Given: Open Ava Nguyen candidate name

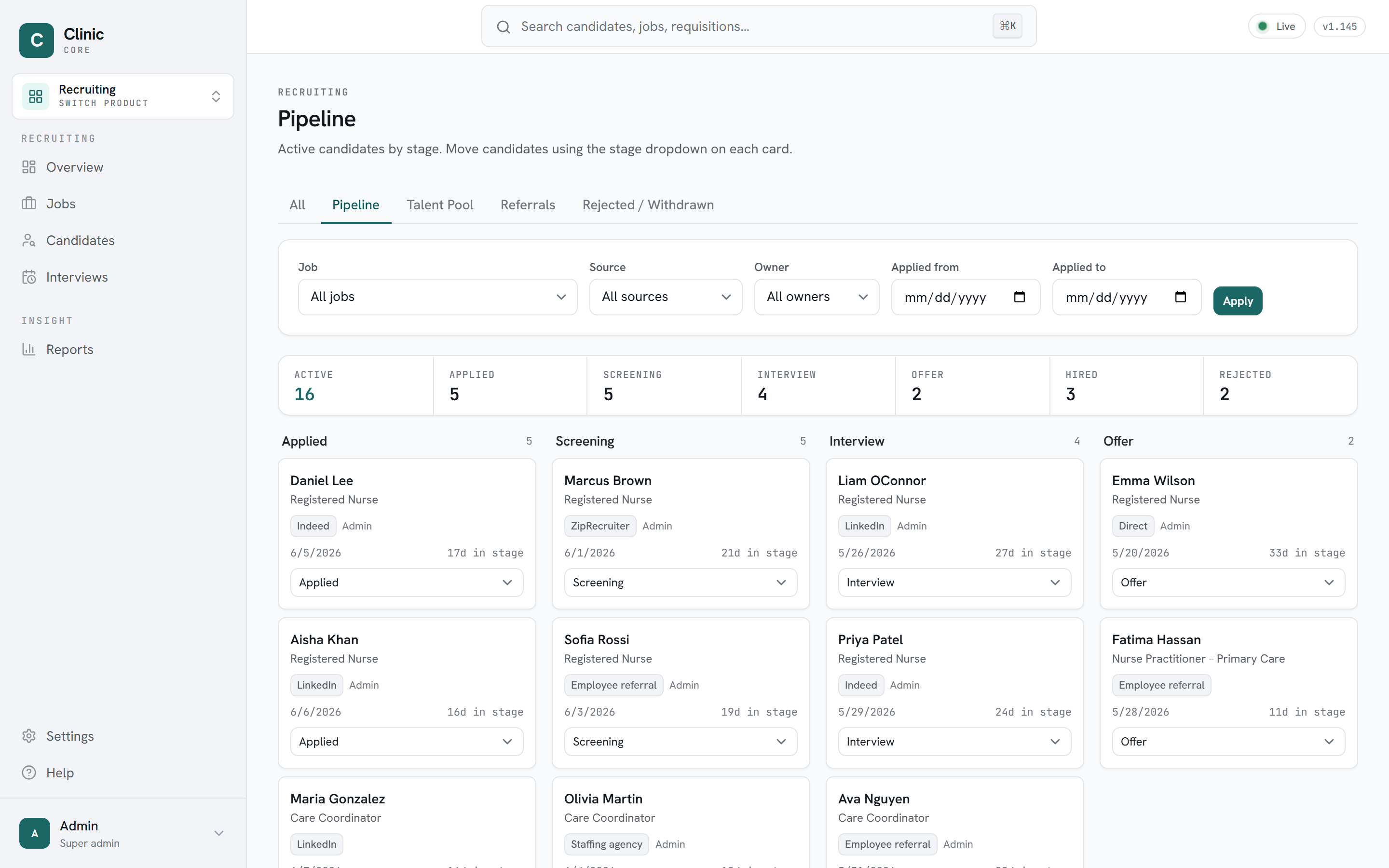Looking at the screenshot, I should (x=873, y=799).
